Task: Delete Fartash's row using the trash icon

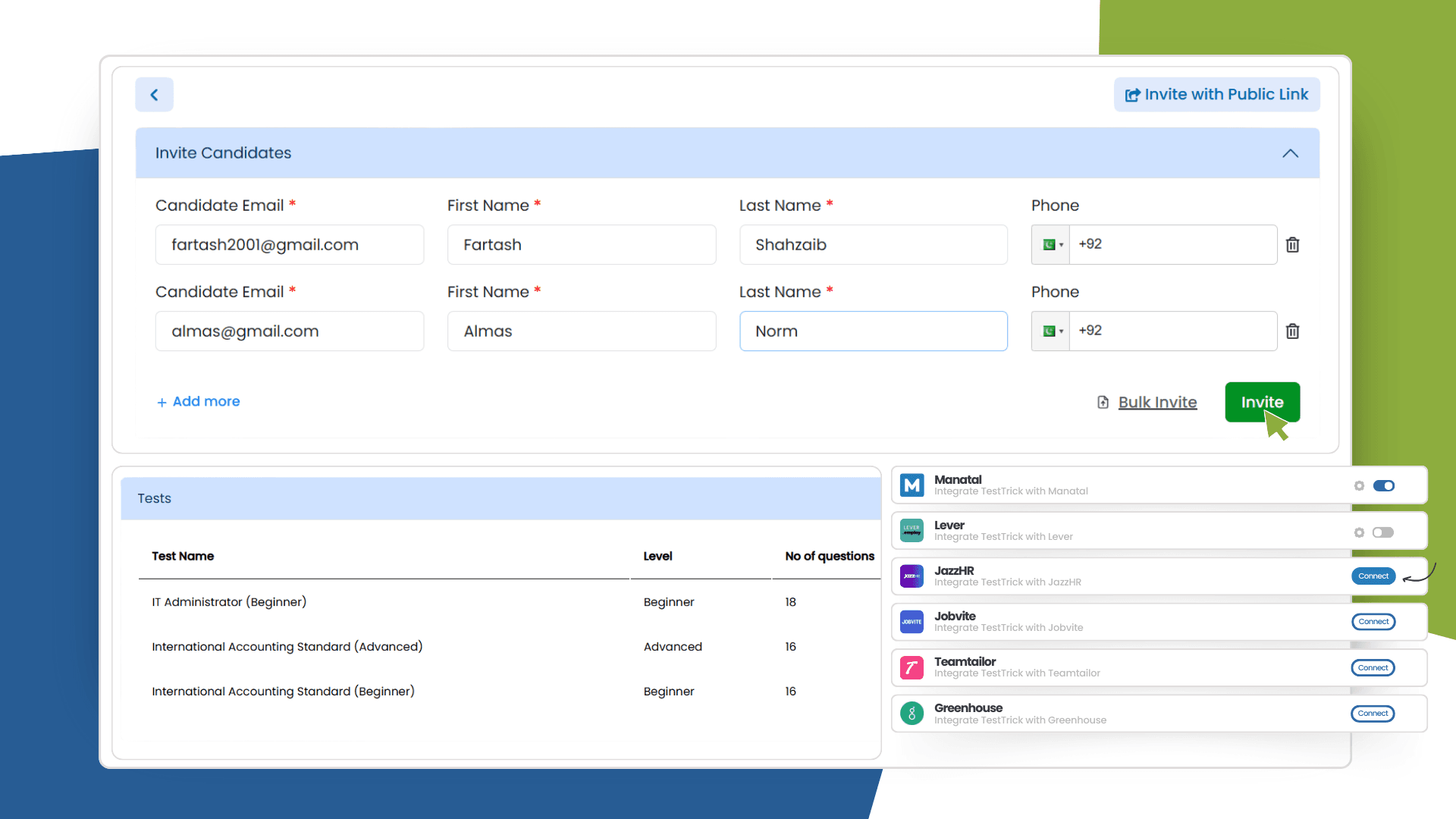Action: [x=1293, y=244]
